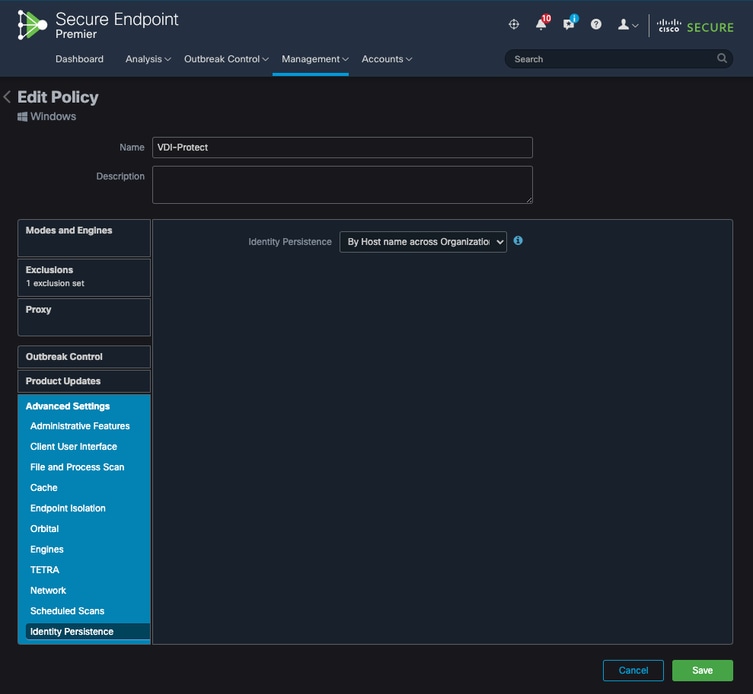Cancel the policy edit
This screenshot has width=753, height=694.
[633, 670]
